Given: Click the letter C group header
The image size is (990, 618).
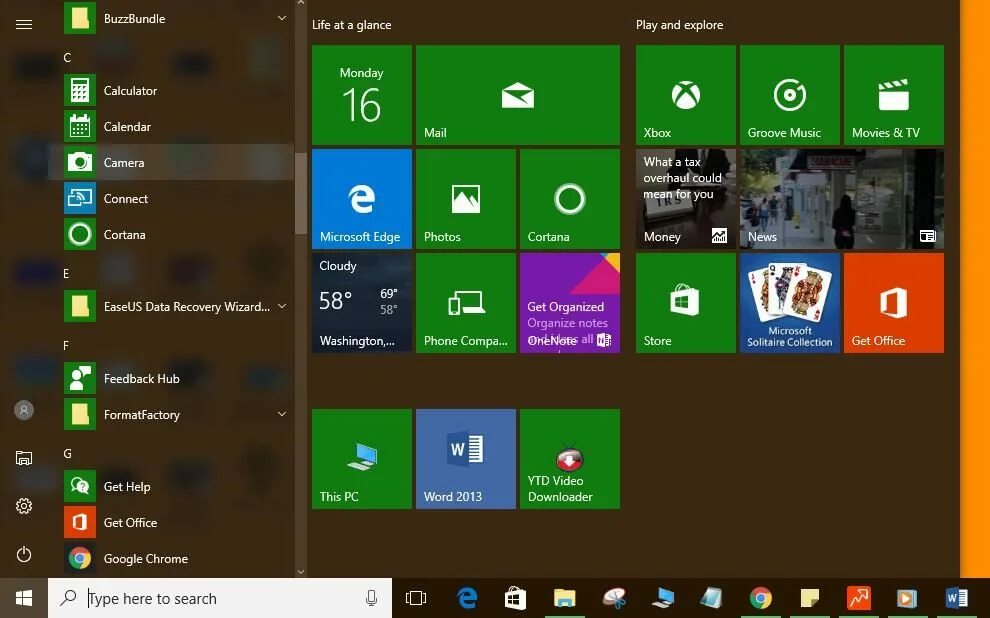Looking at the screenshot, I should click(x=67, y=57).
